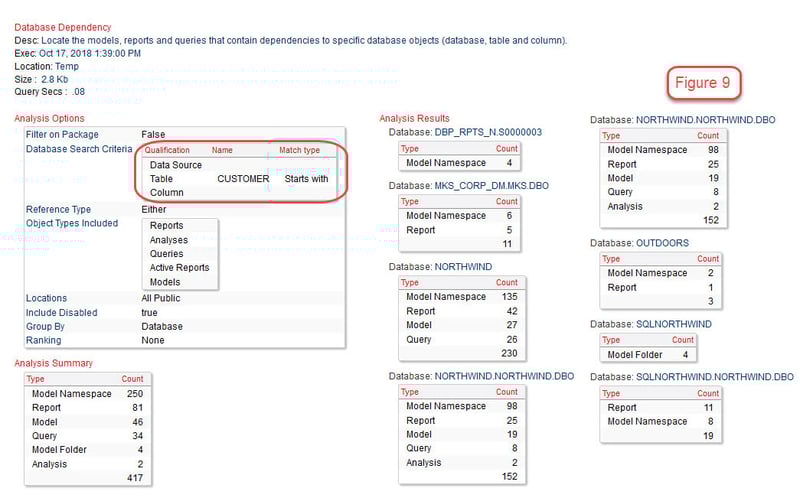Viewport: 800px width, 498px height.
Task: Click the 'All Public' locations value
Action: point(161,298)
